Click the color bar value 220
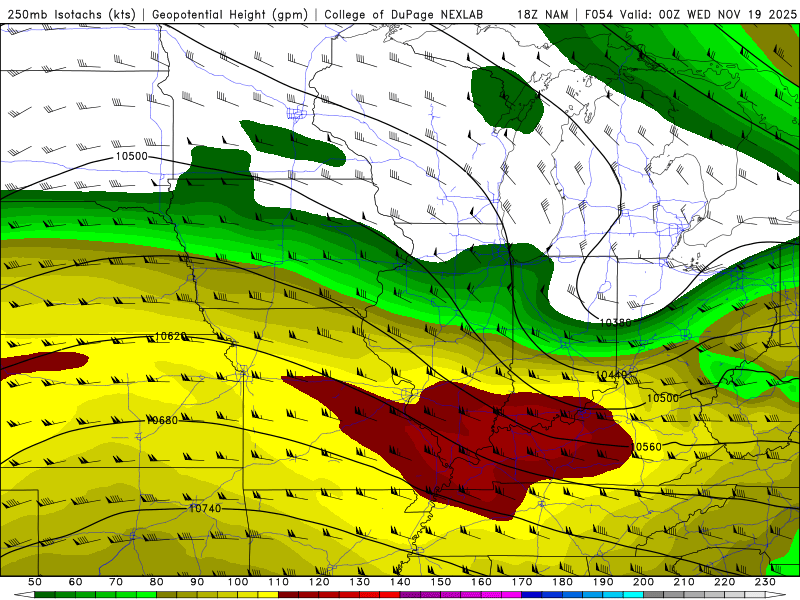 pos(724,582)
